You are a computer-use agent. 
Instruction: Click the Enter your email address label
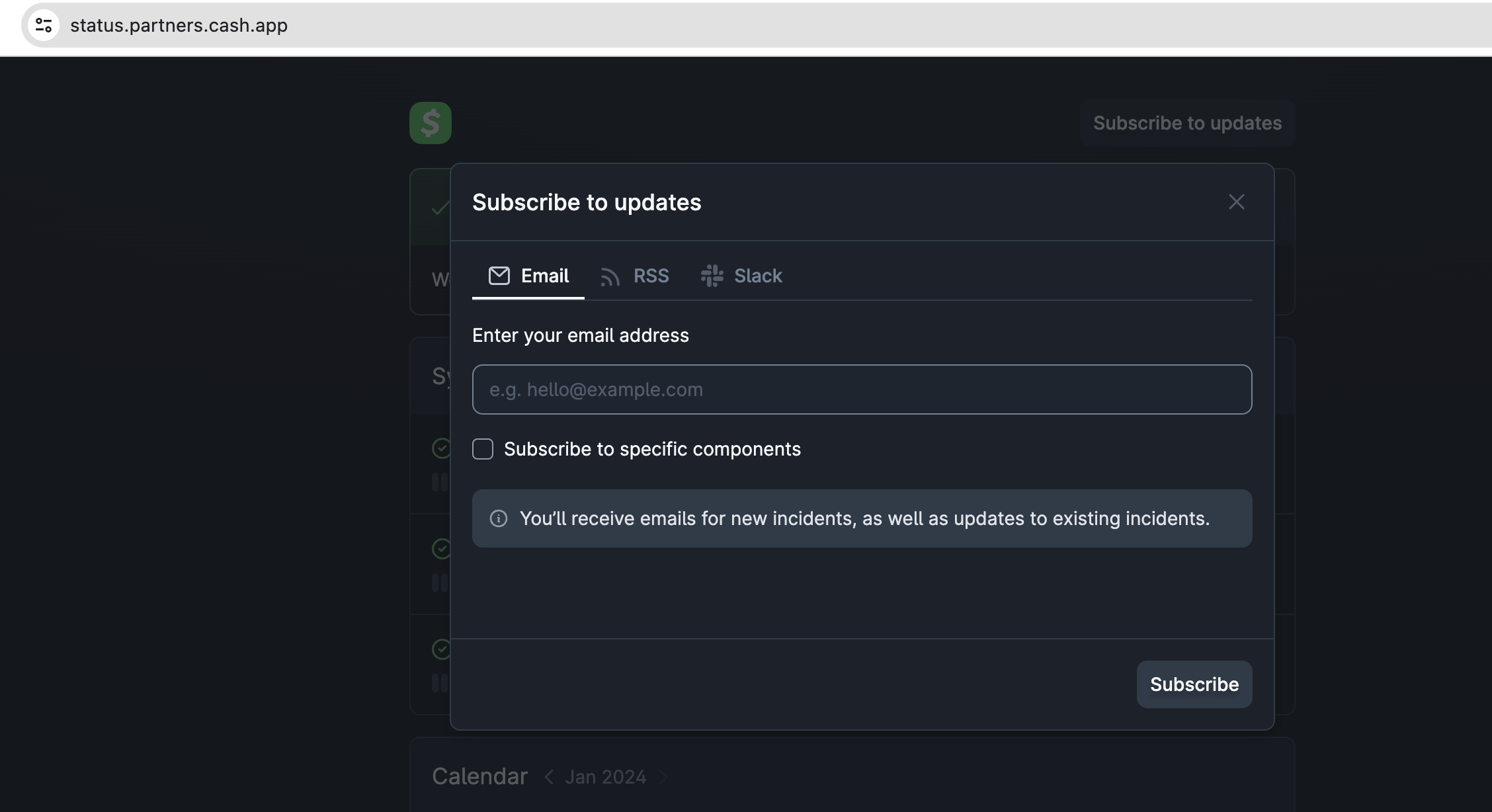(x=580, y=335)
